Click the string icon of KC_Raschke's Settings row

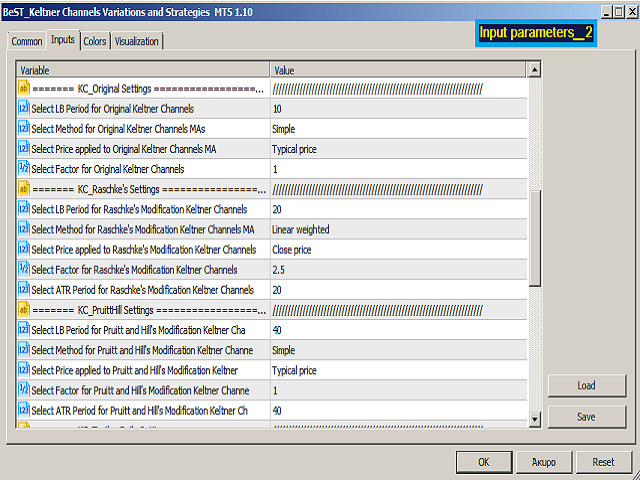(24, 189)
